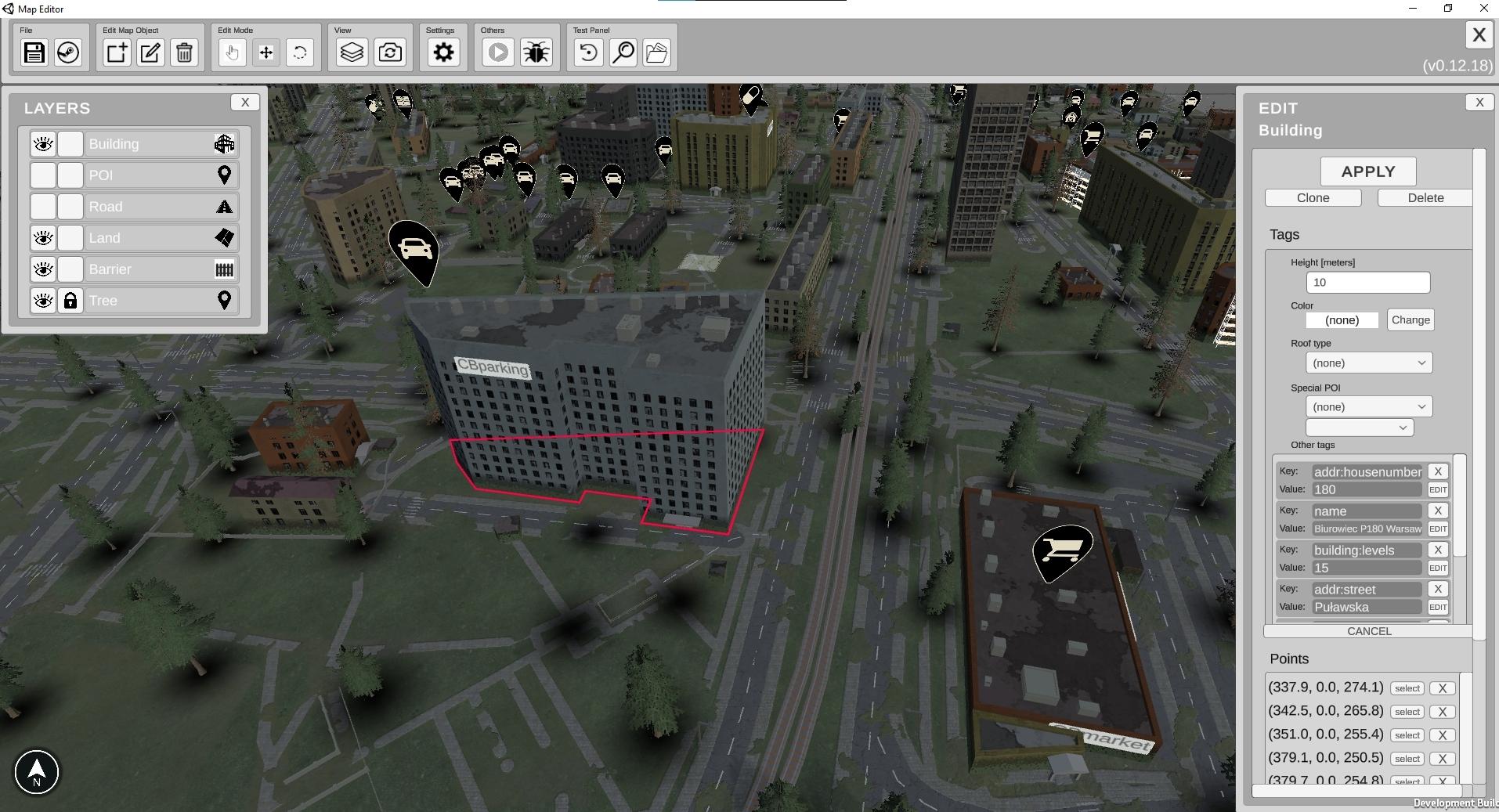This screenshot has height=812, width=1499.
Task: Click the add new map object icon
Action: pyautogui.click(x=117, y=52)
